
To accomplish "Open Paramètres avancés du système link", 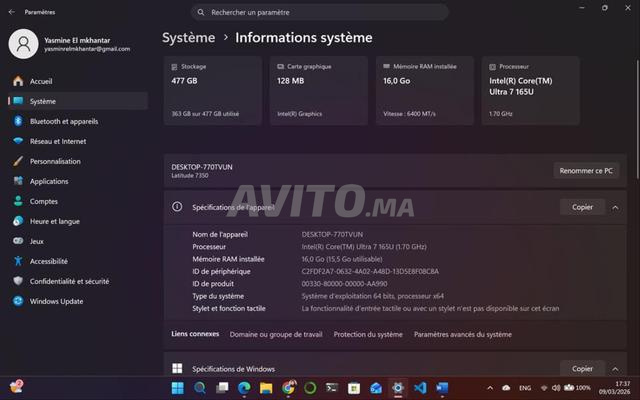I will (462, 334).
